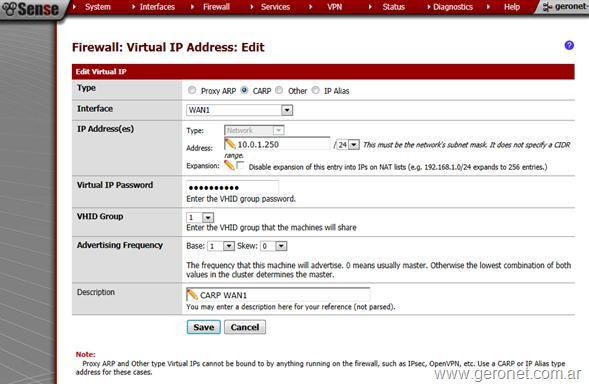
Task: Open the WAN1 Interface dropdown
Action: coord(239,110)
